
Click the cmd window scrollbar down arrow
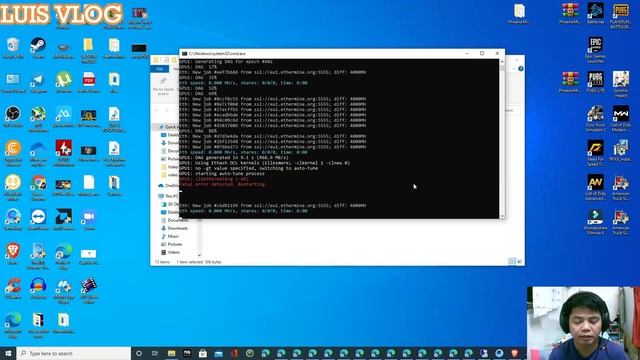(x=502, y=216)
